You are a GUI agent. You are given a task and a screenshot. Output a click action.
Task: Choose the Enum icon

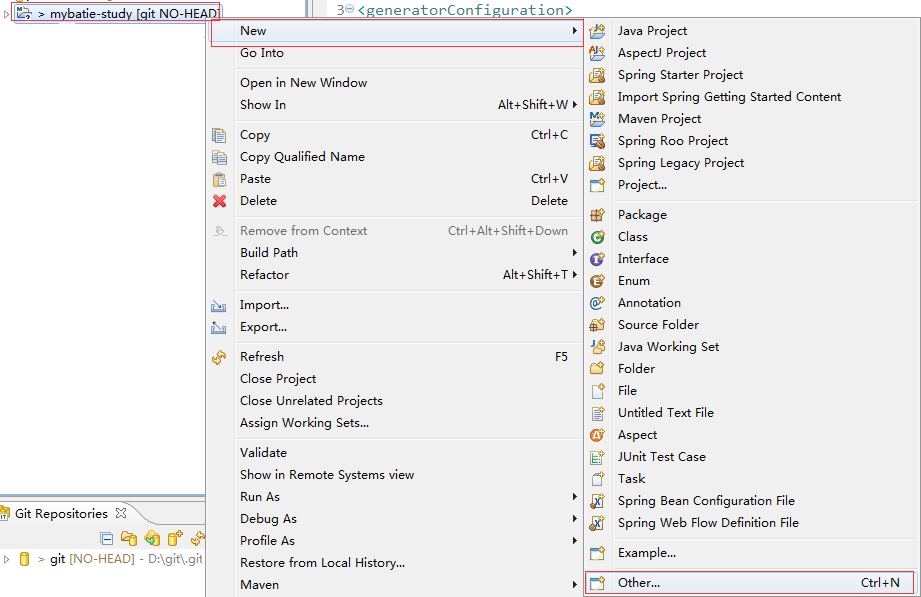tap(597, 281)
